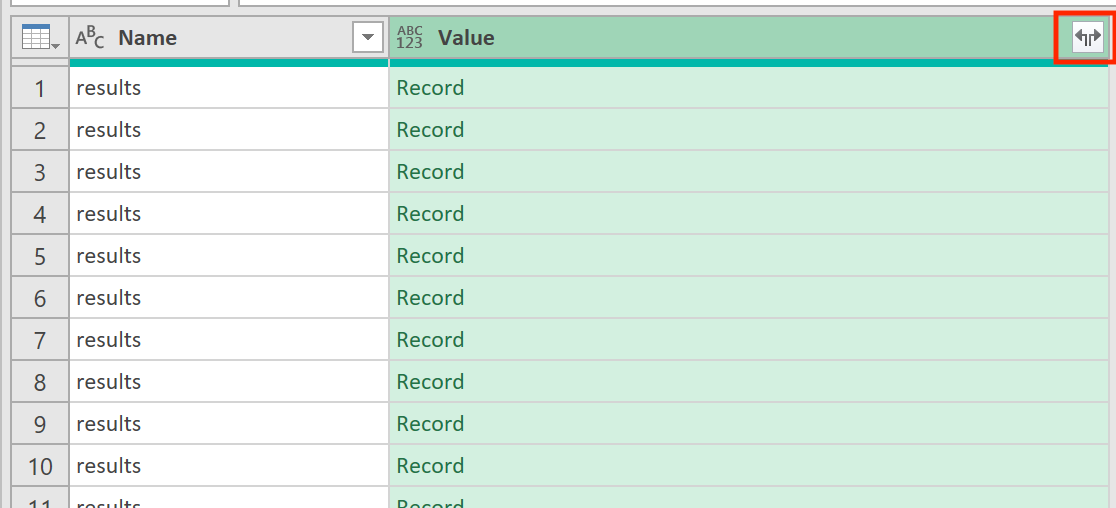Open the Record link in row 7

click(x=430, y=340)
